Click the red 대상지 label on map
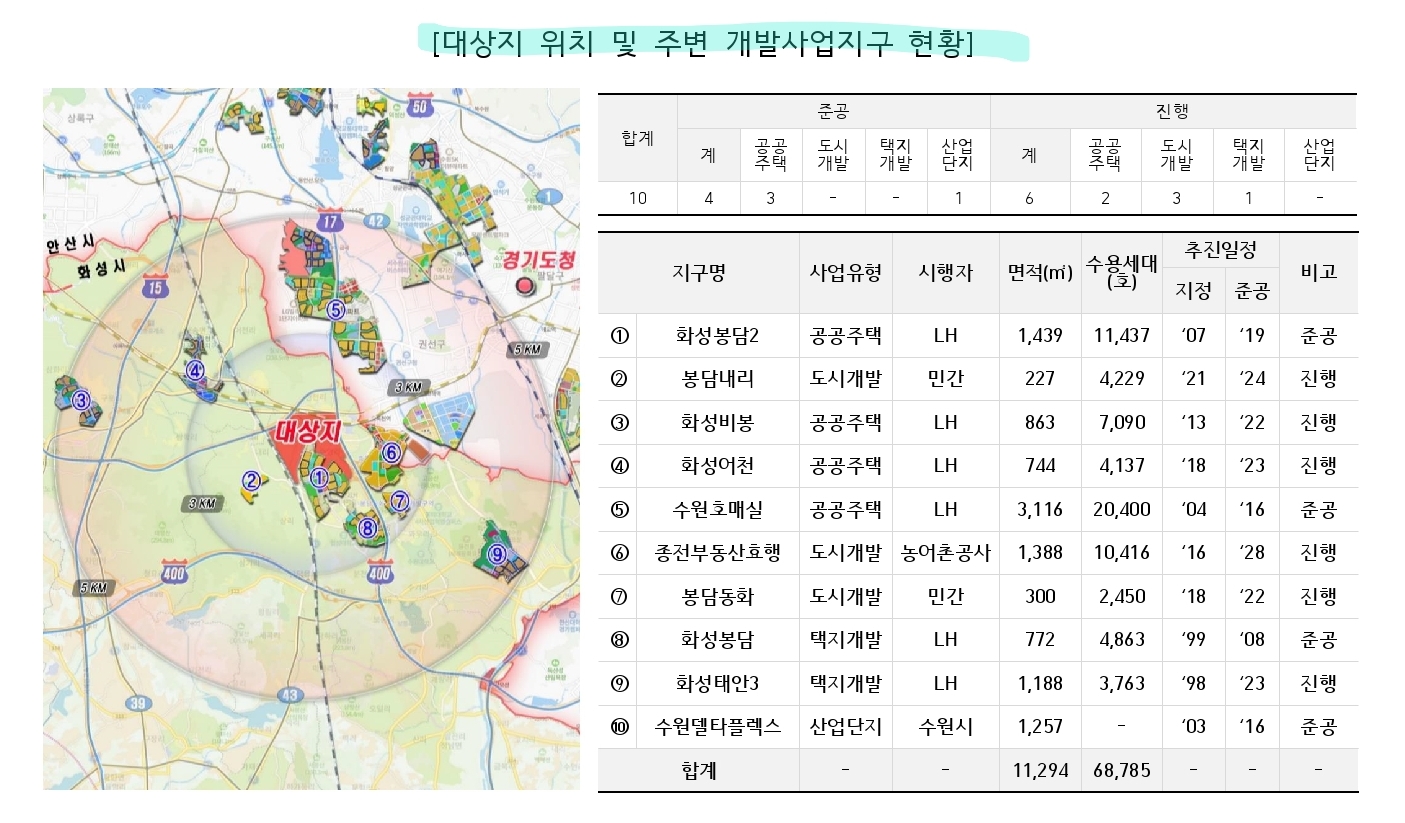 308,431
